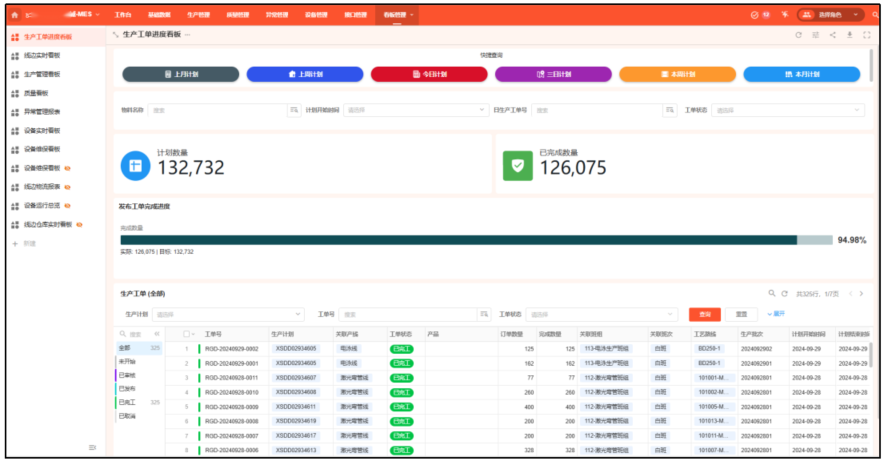Click the orange 查询 button
Screen dimensions: 886x462
pos(705,314)
